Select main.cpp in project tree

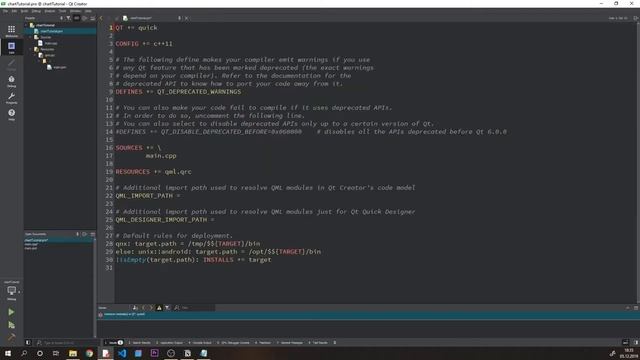51,43
